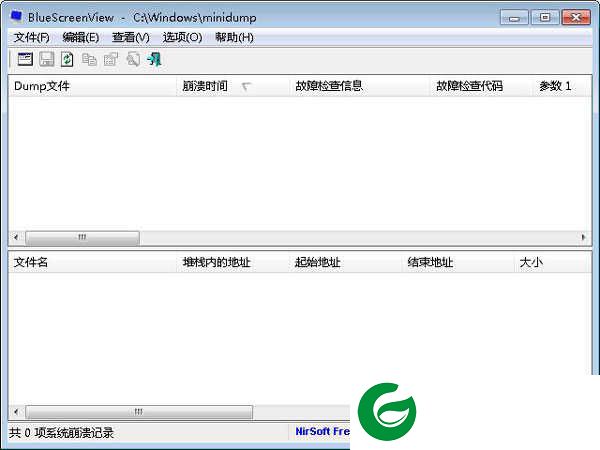This screenshot has height=450, width=600.
Task: Sort by 堆栈内的地址 column header
Action: pyautogui.click(x=233, y=262)
